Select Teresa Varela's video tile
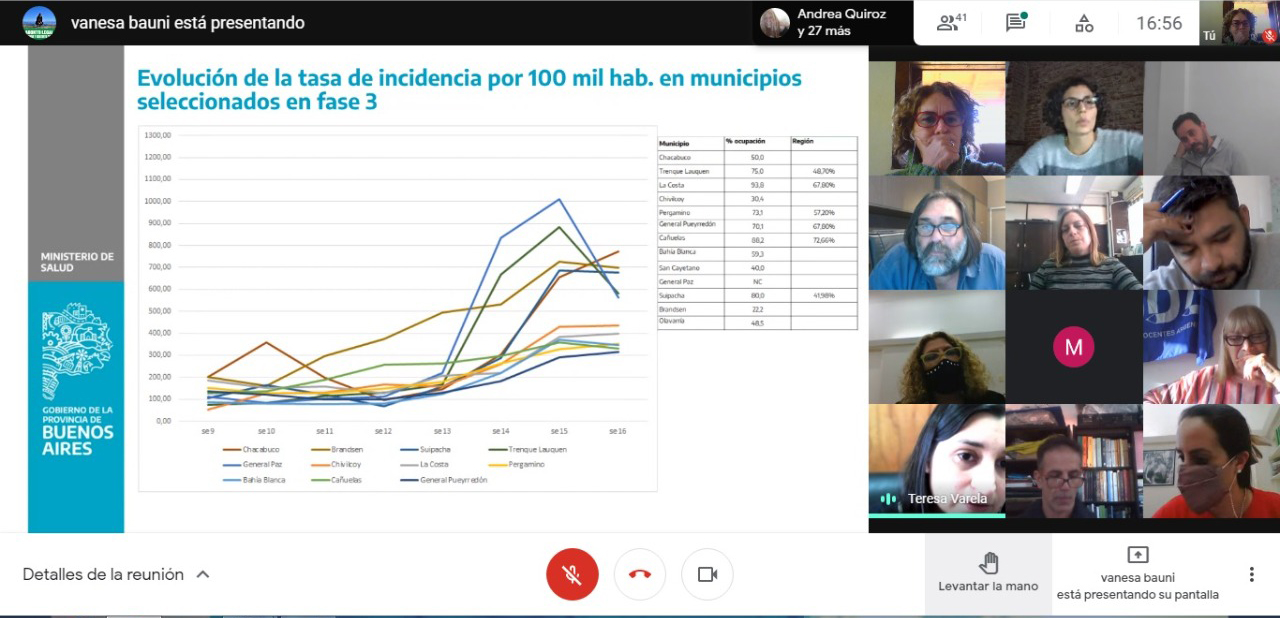 (x=937, y=460)
